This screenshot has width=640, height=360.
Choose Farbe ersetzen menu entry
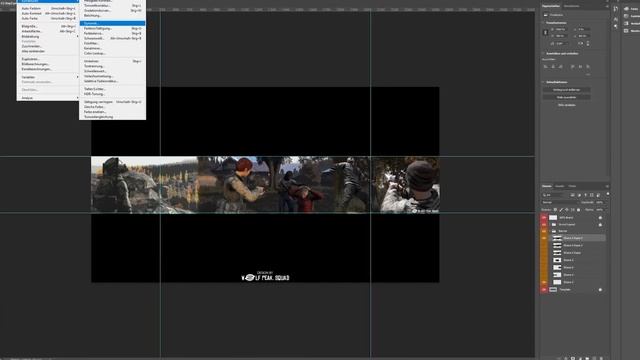point(112,112)
